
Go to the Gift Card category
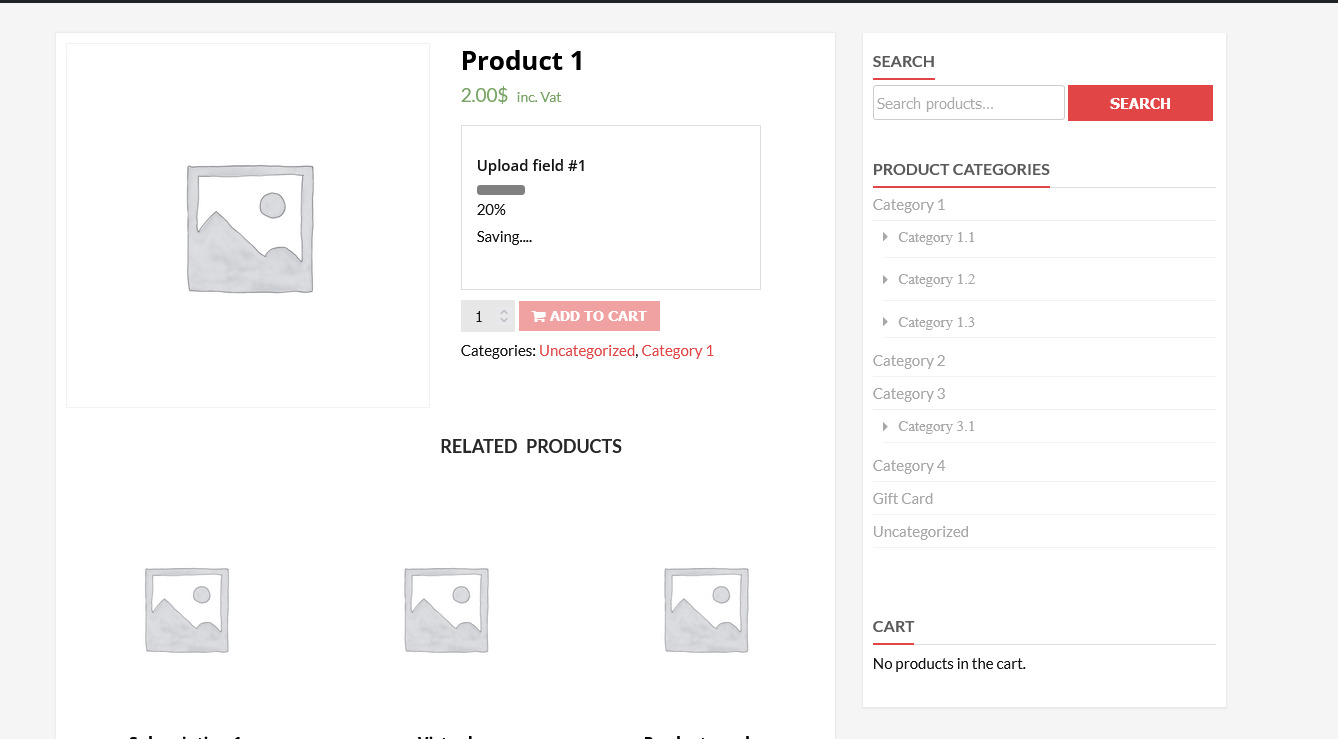903,499
